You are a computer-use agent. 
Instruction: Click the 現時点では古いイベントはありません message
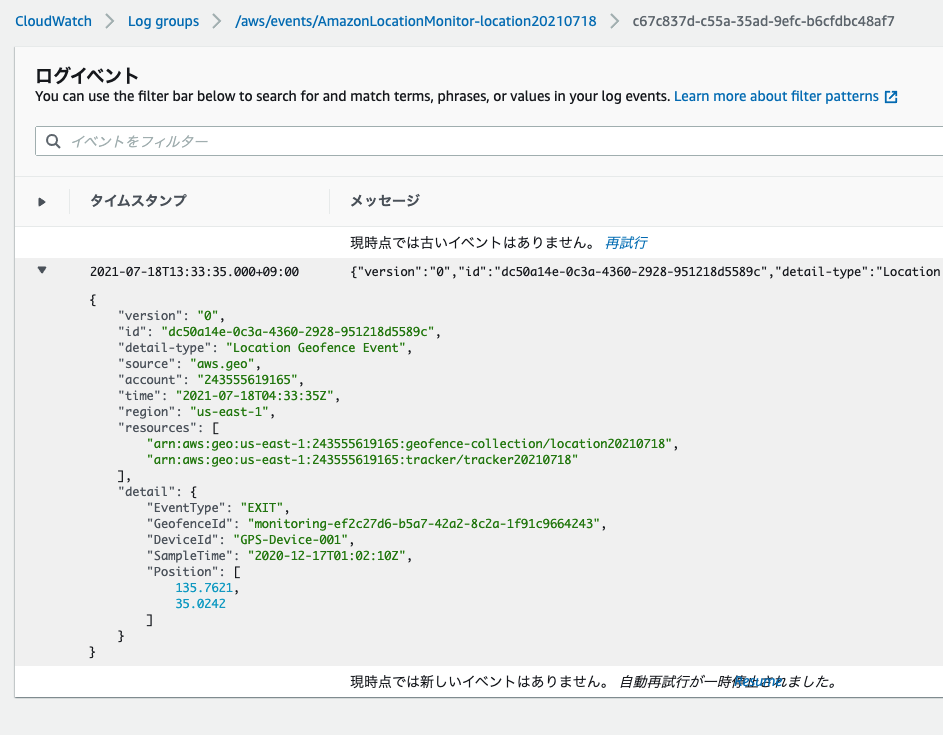coord(473,243)
